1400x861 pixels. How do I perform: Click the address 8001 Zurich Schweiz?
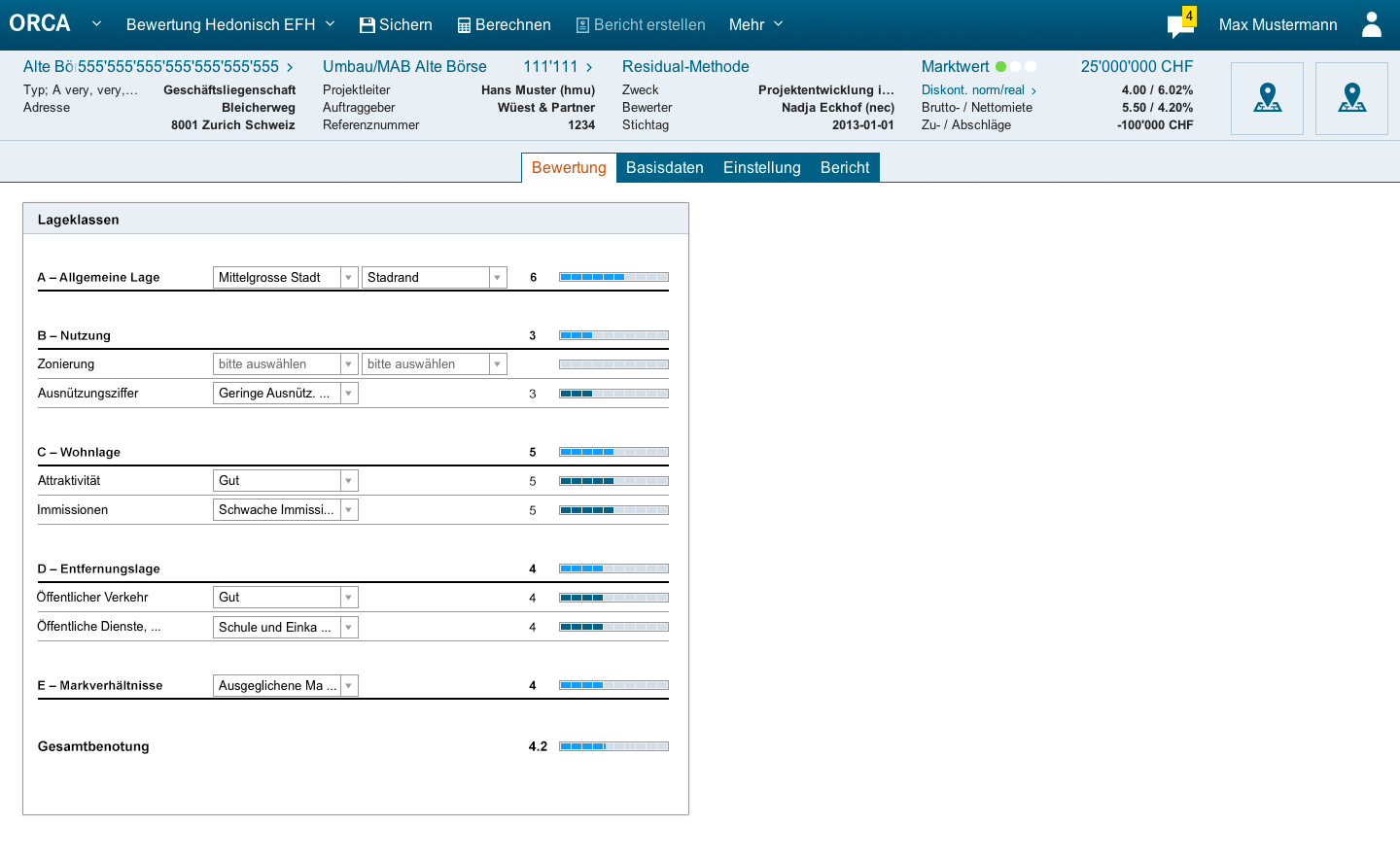tap(233, 125)
